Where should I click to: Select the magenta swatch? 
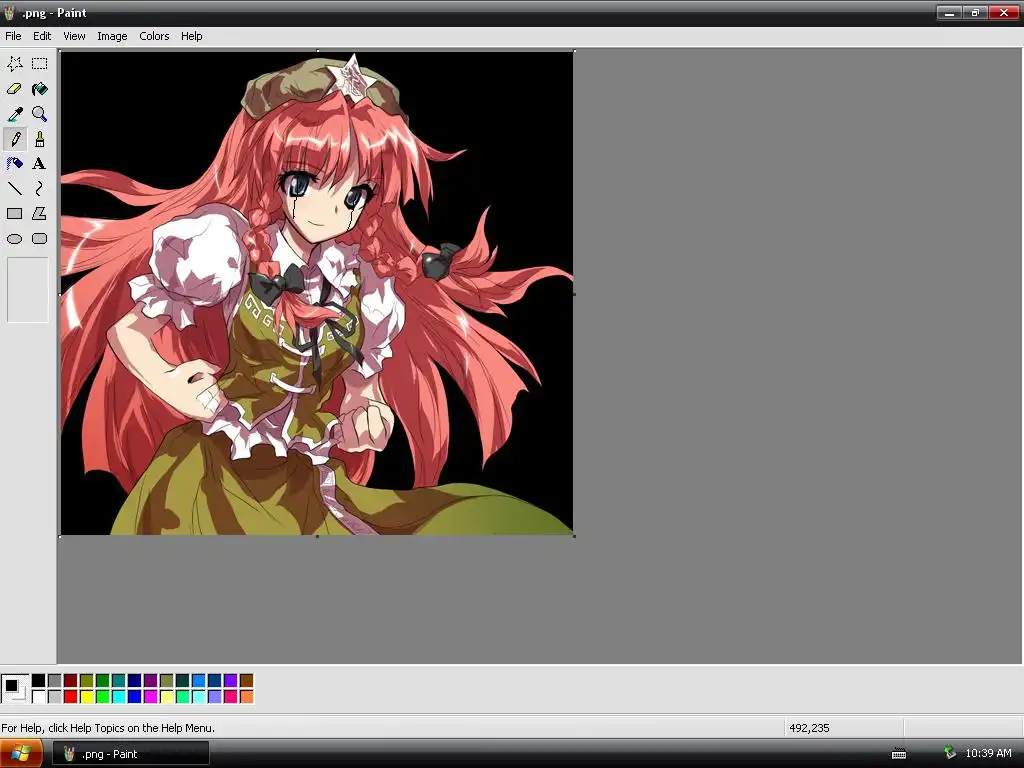click(x=151, y=697)
